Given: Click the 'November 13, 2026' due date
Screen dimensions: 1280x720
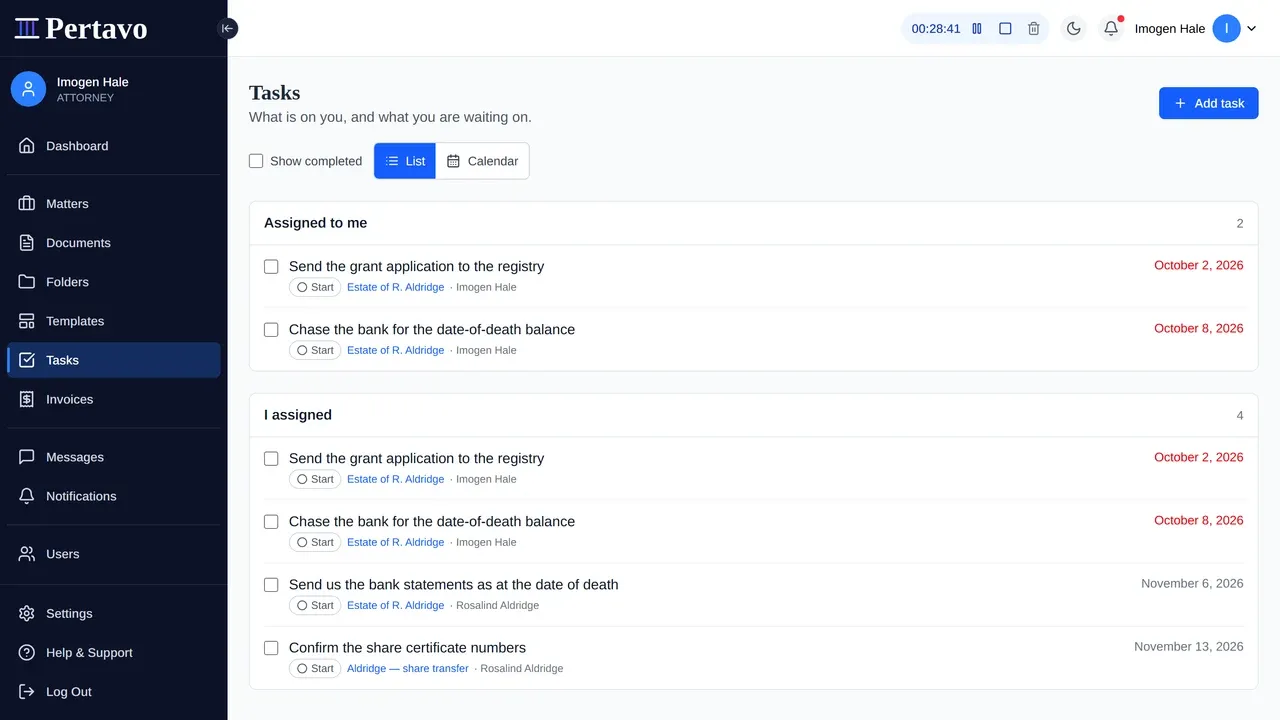Looking at the screenshot, I should 1189,647.
